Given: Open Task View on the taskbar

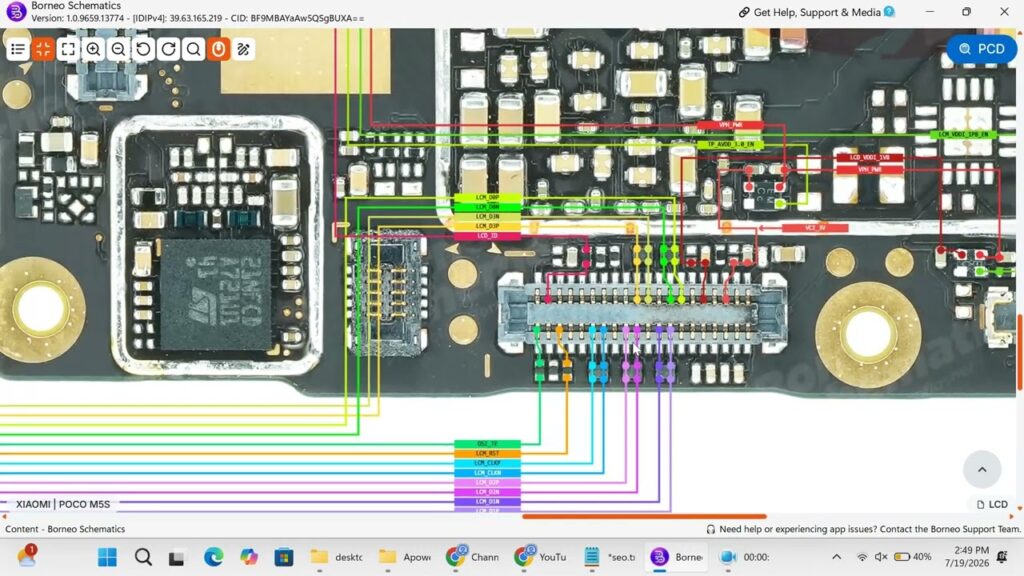Looking at the screenshot, I should click(176, 557).
